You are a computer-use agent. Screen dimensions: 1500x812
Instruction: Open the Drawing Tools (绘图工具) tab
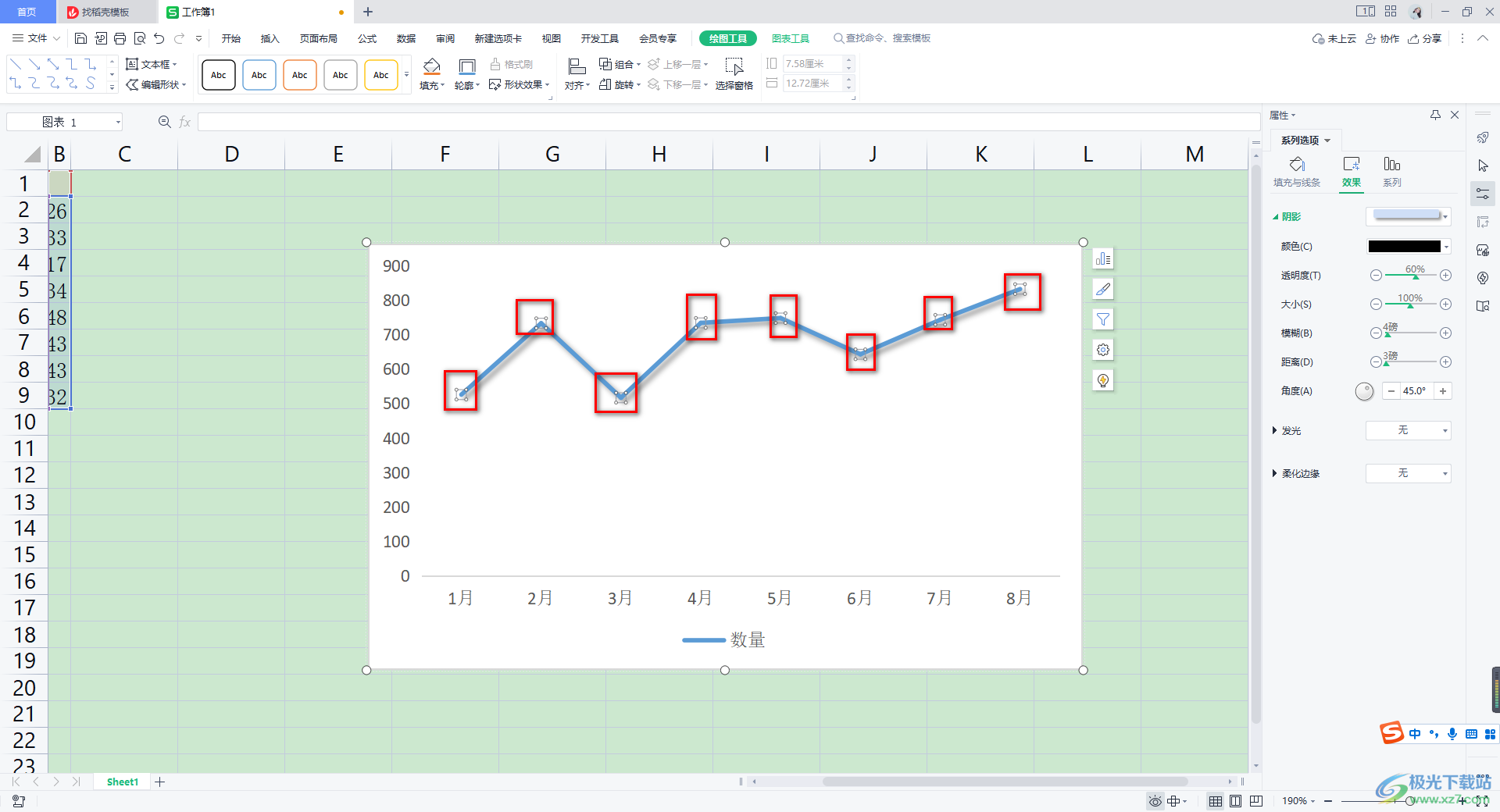coord(728,38)
